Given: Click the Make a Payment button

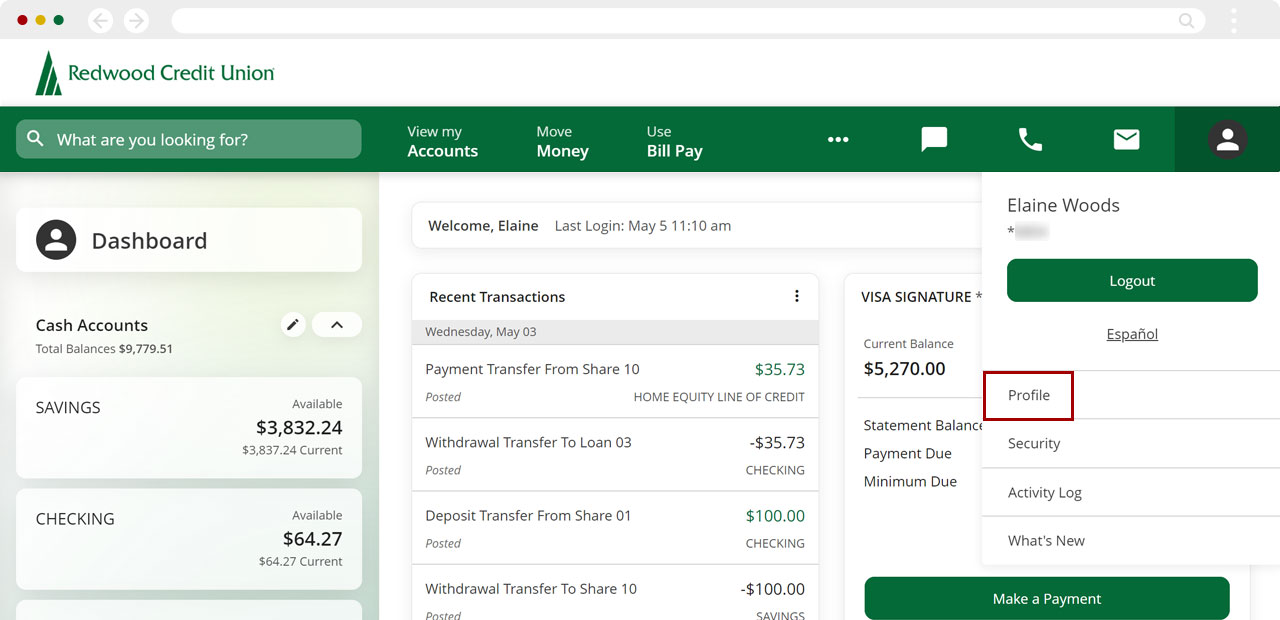Looking at the screenshot, I should (1046, 598).
